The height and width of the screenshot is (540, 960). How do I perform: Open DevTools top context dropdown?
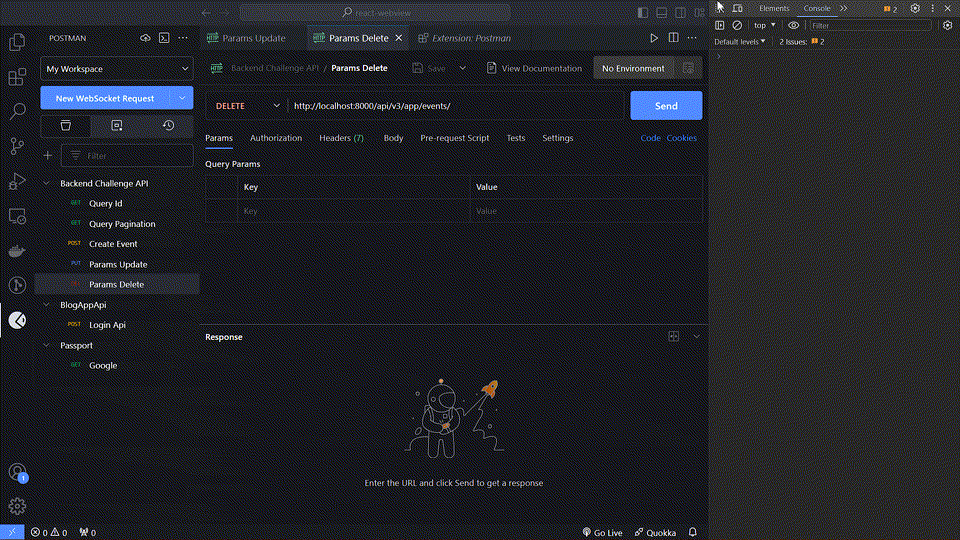click(x=764, y=26)
